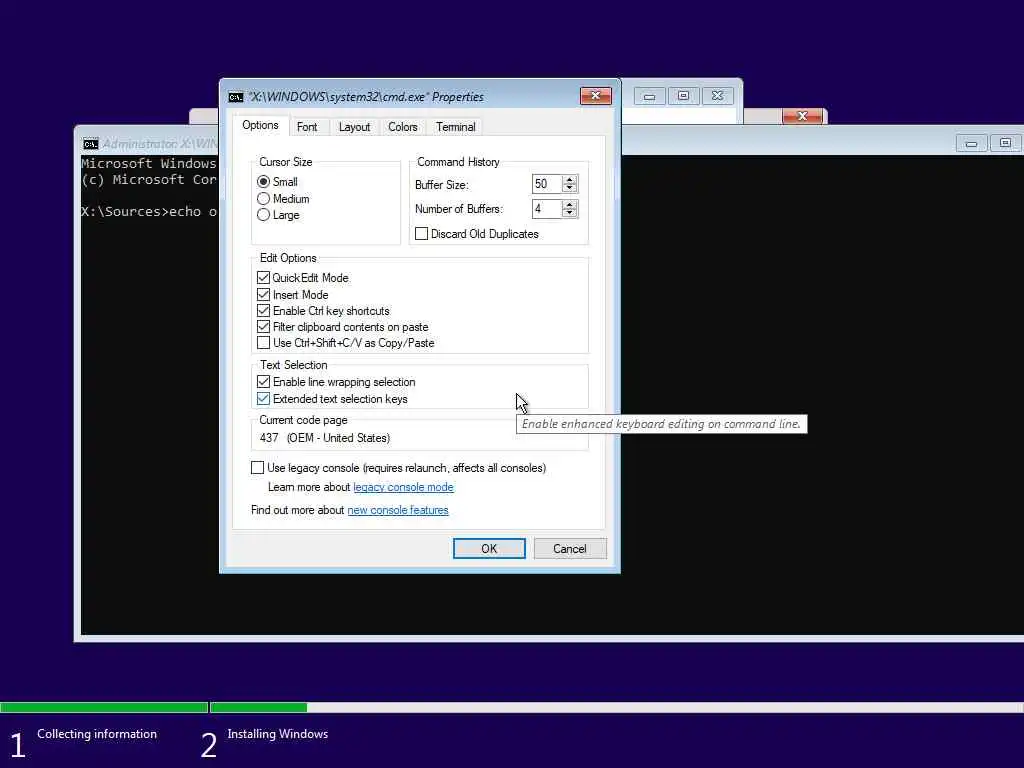Click the cmd icon in Properties title bar
Viewport: 1024px width, 768px height.
(x=236, y=97)
